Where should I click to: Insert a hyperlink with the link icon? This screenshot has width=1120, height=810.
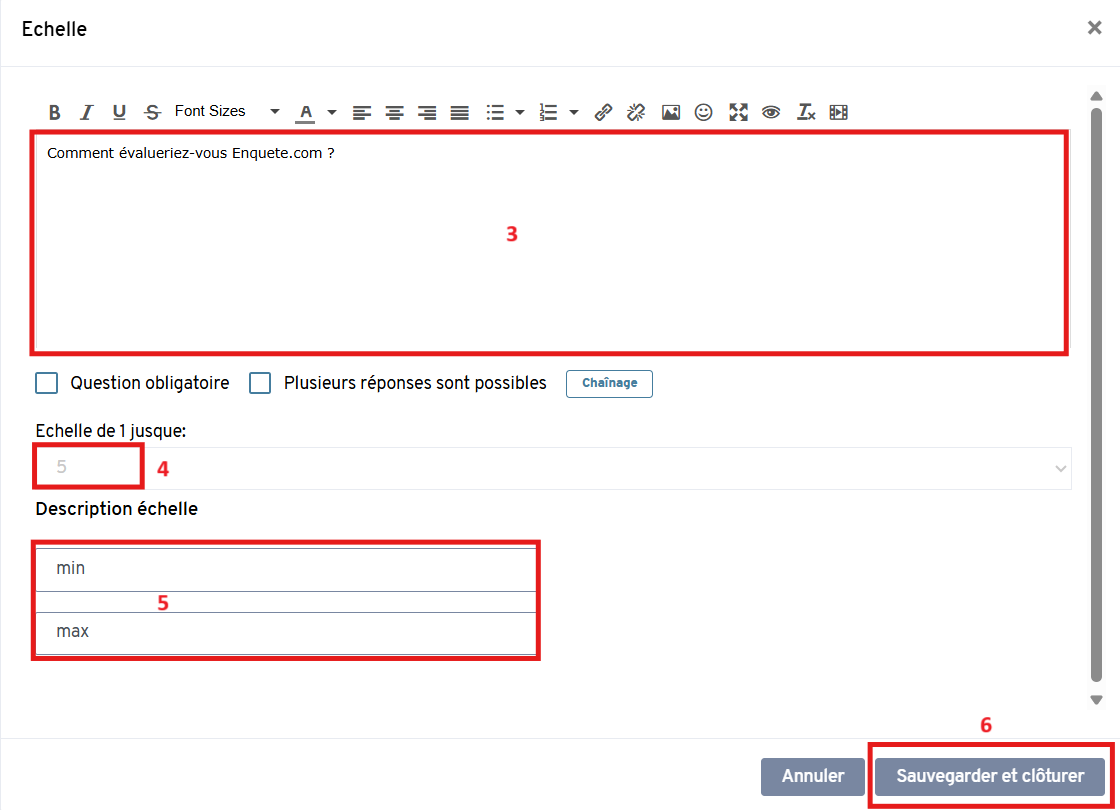pyautogui.click(x=603, y=112)
